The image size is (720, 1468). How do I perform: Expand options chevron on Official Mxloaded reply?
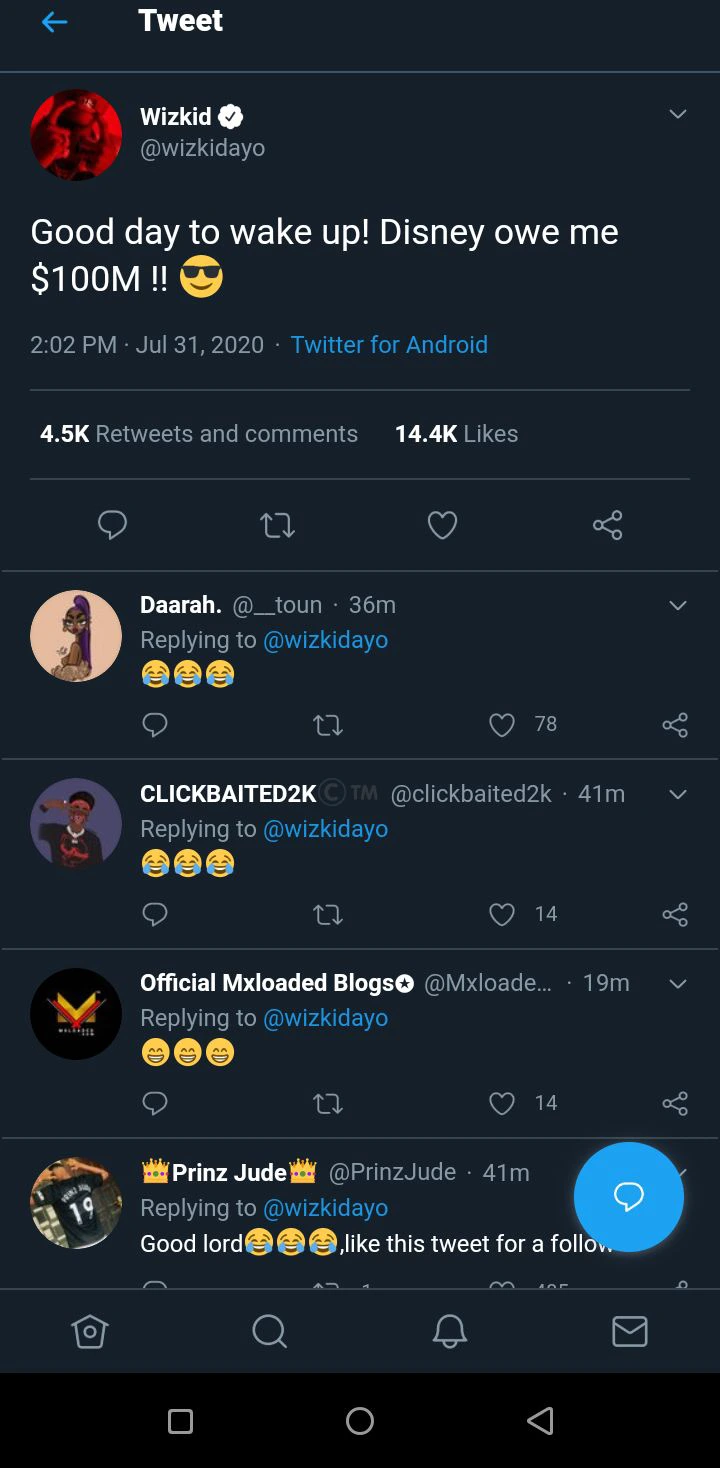[x=678, y=984]
